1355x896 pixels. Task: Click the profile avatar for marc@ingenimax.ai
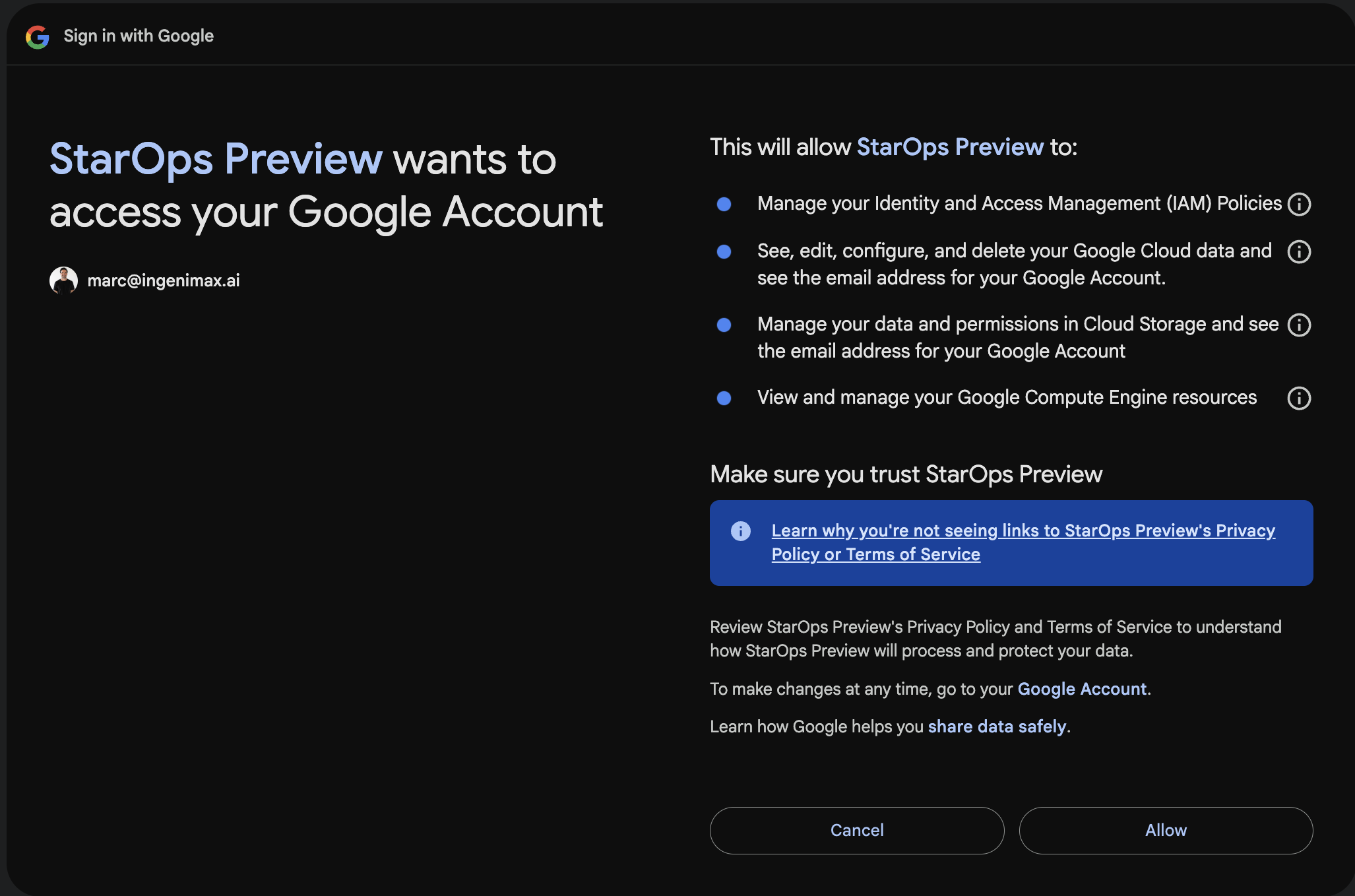63,280
